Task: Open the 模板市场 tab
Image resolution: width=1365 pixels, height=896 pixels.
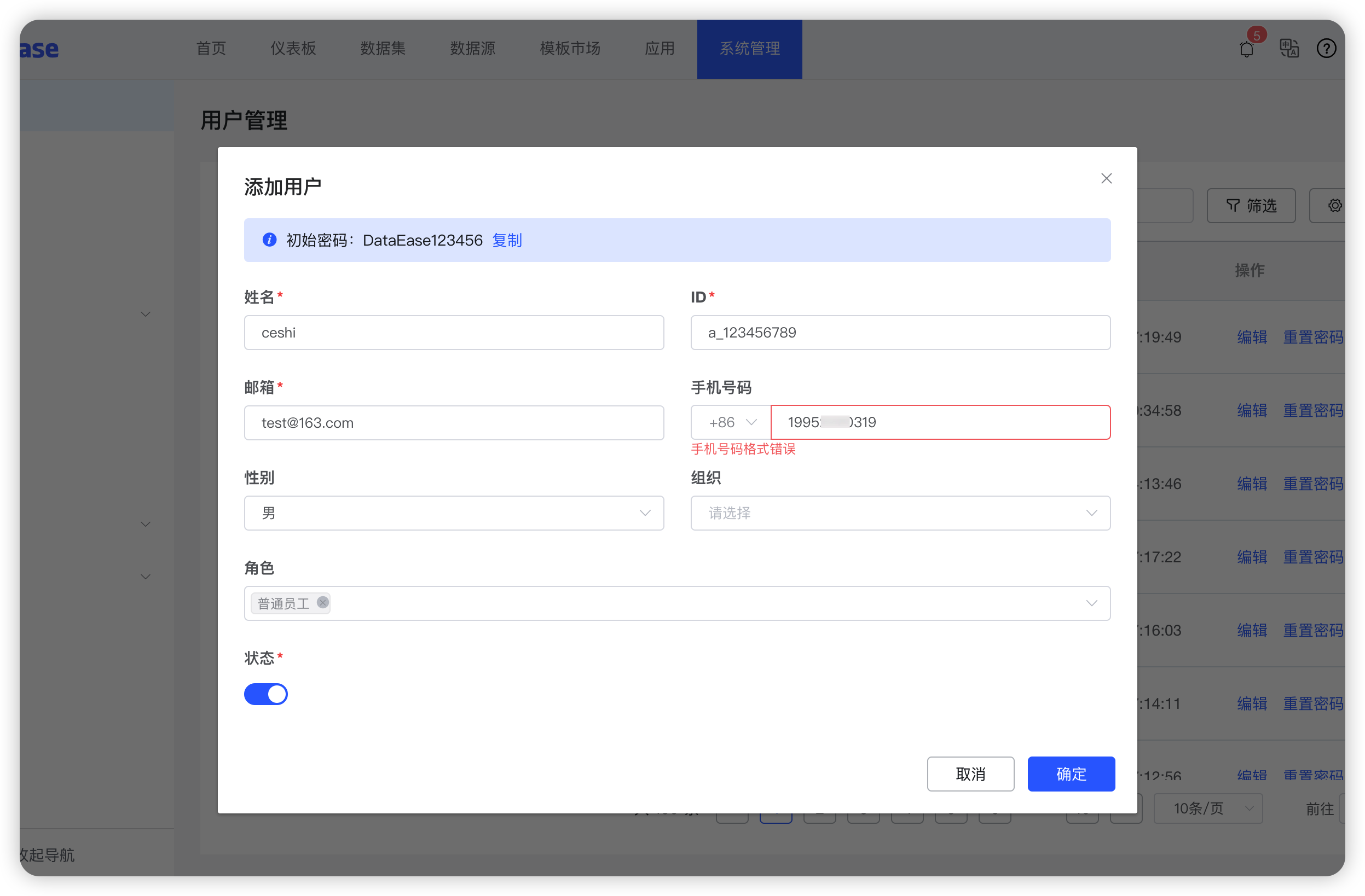Action: [570, 49]
